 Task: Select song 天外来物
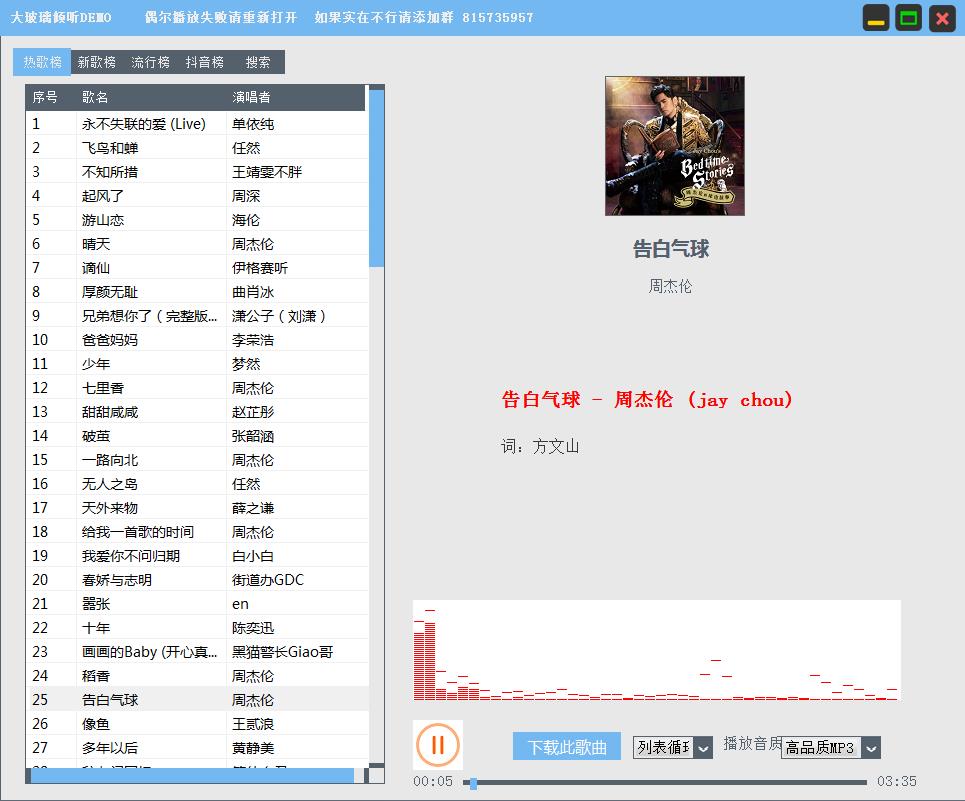(110, 508)
